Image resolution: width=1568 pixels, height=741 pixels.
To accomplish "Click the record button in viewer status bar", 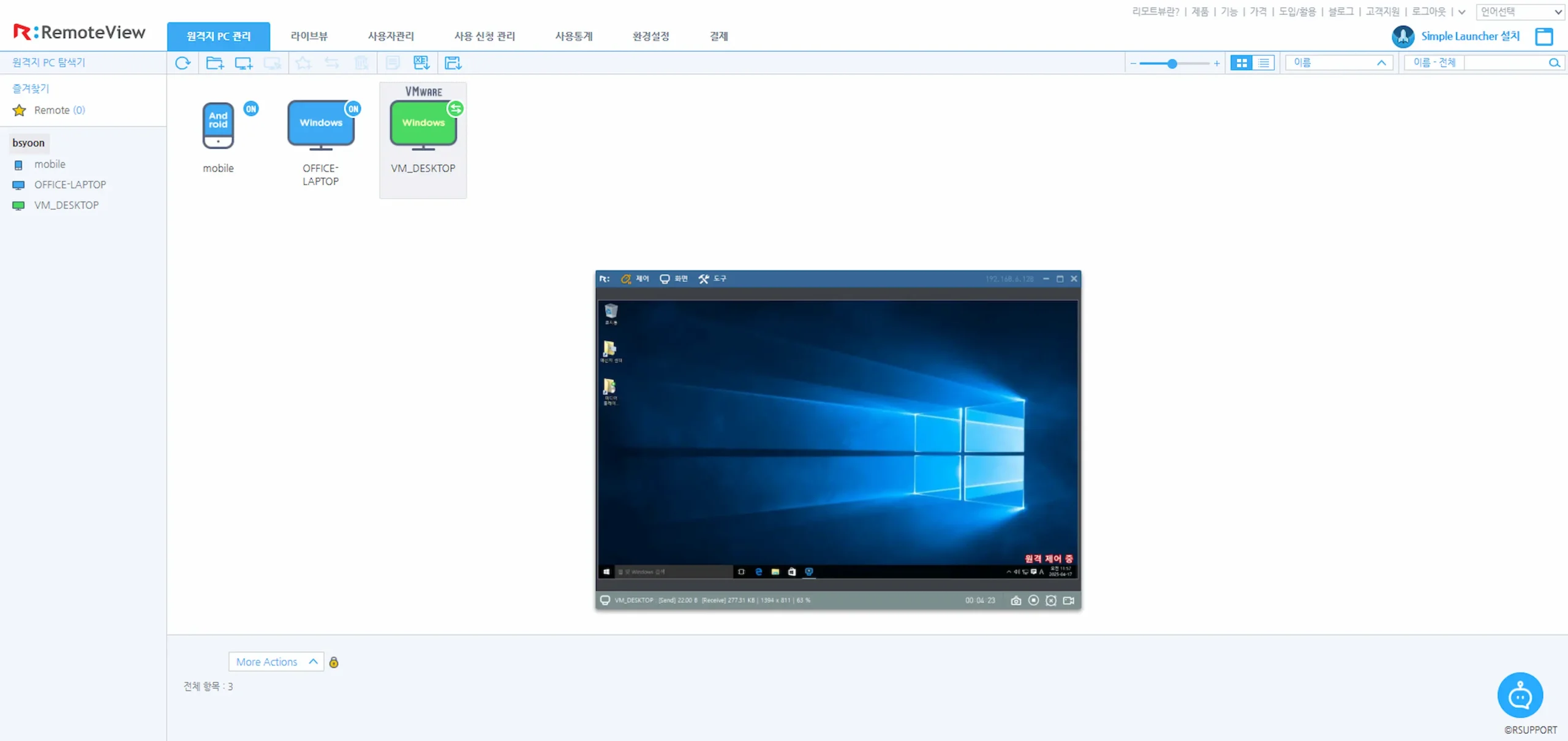I will point(1034,600).
